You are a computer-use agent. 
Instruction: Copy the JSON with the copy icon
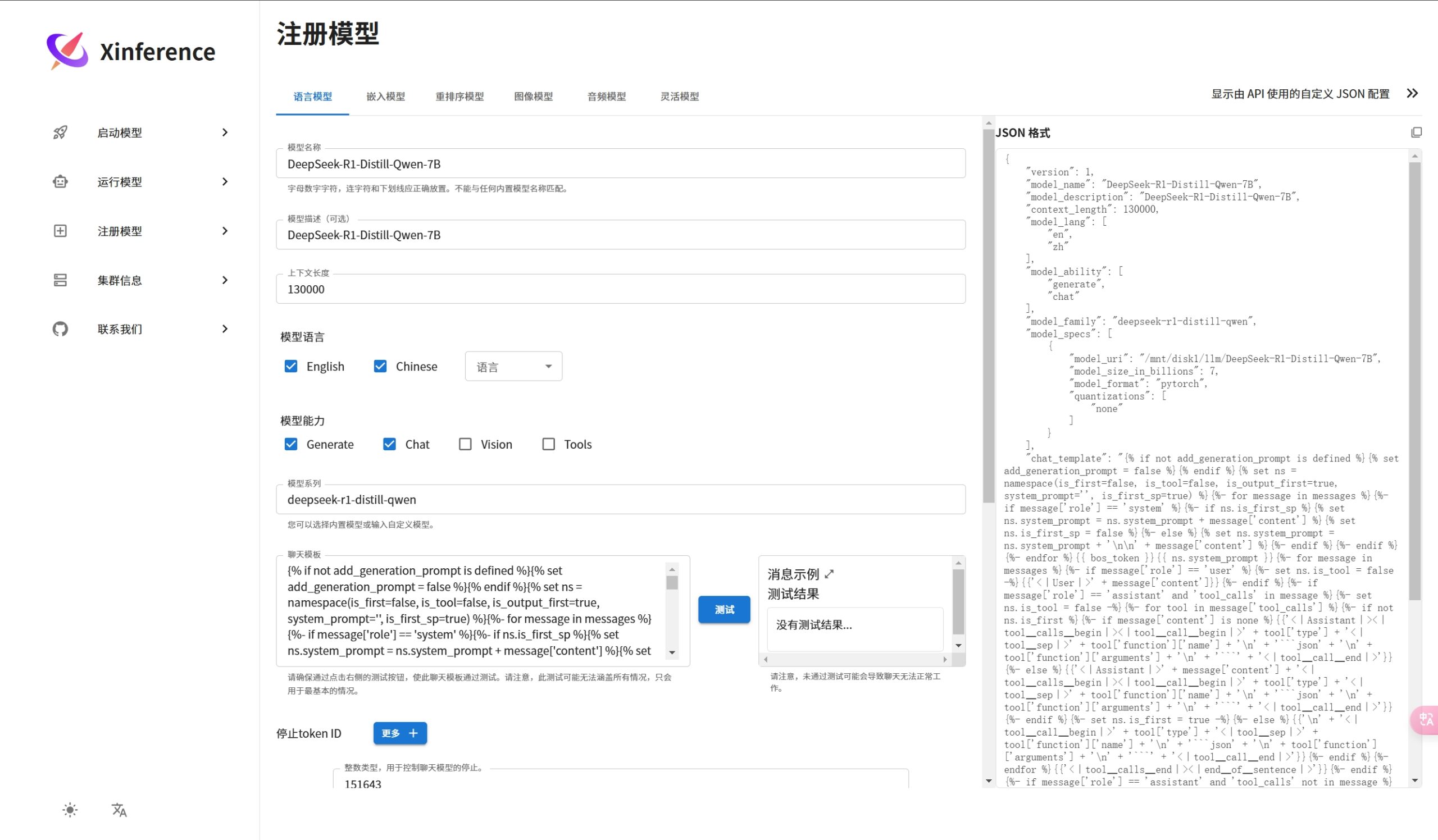(x=1416, y=133)
